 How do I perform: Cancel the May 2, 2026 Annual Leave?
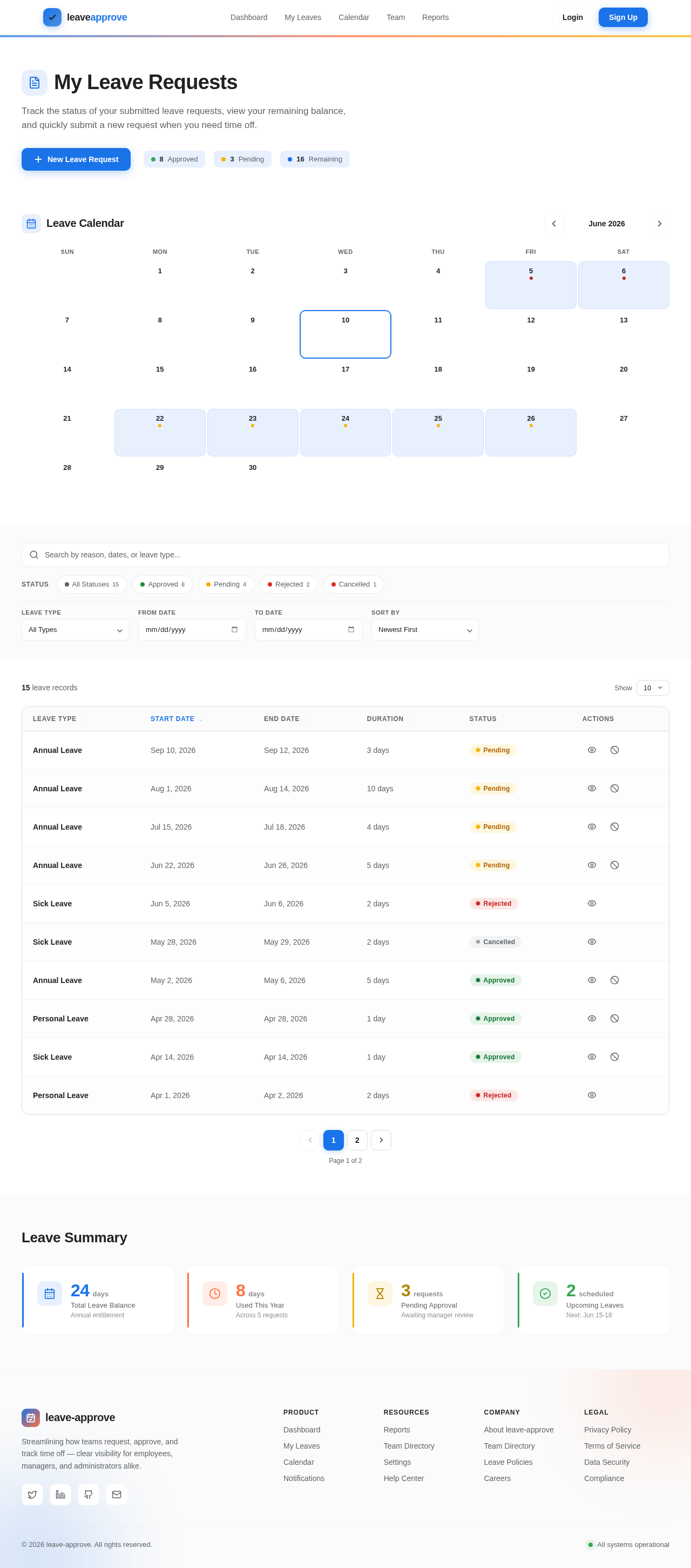tap(614, 980)
